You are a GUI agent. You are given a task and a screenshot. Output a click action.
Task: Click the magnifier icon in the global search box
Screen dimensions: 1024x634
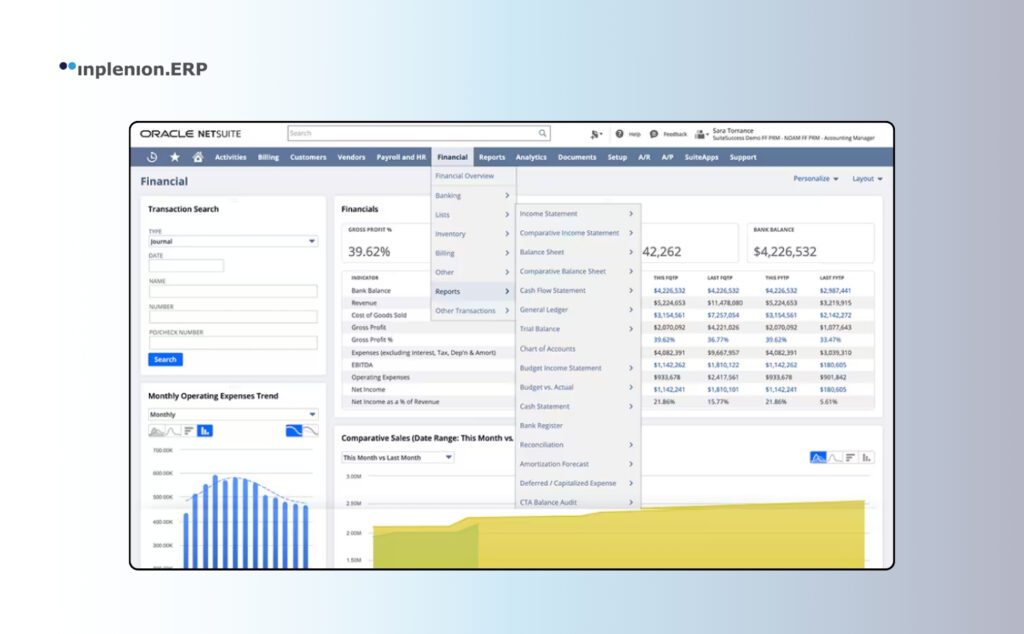click(543, 133)
